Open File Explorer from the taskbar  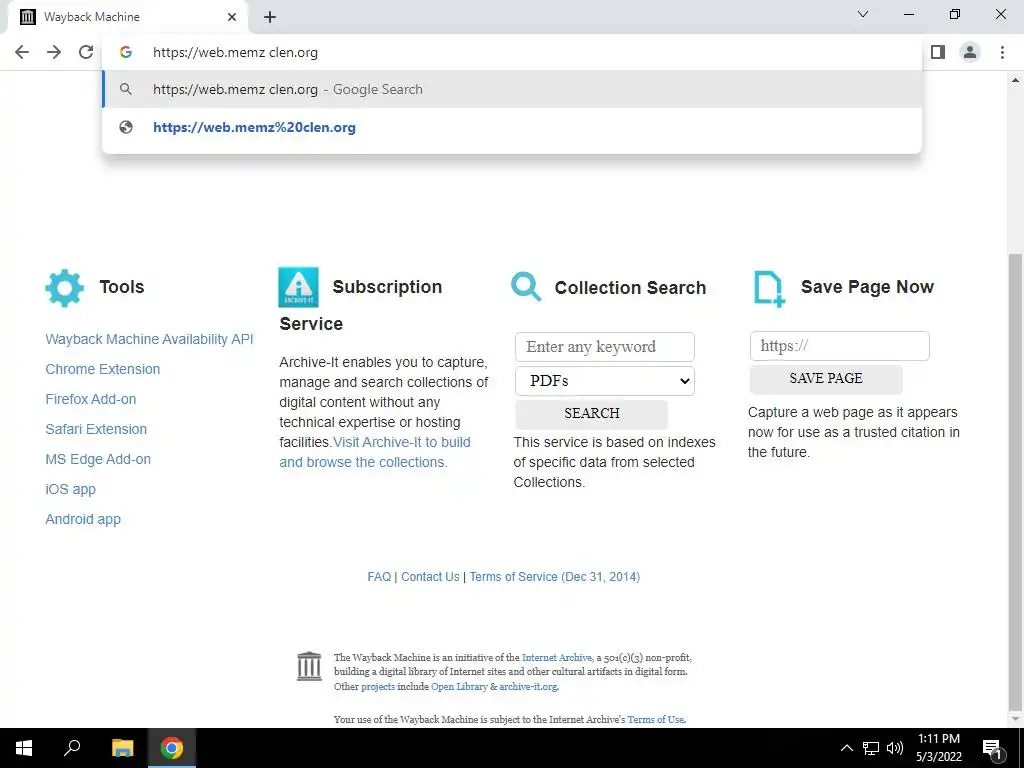[122, 748]
